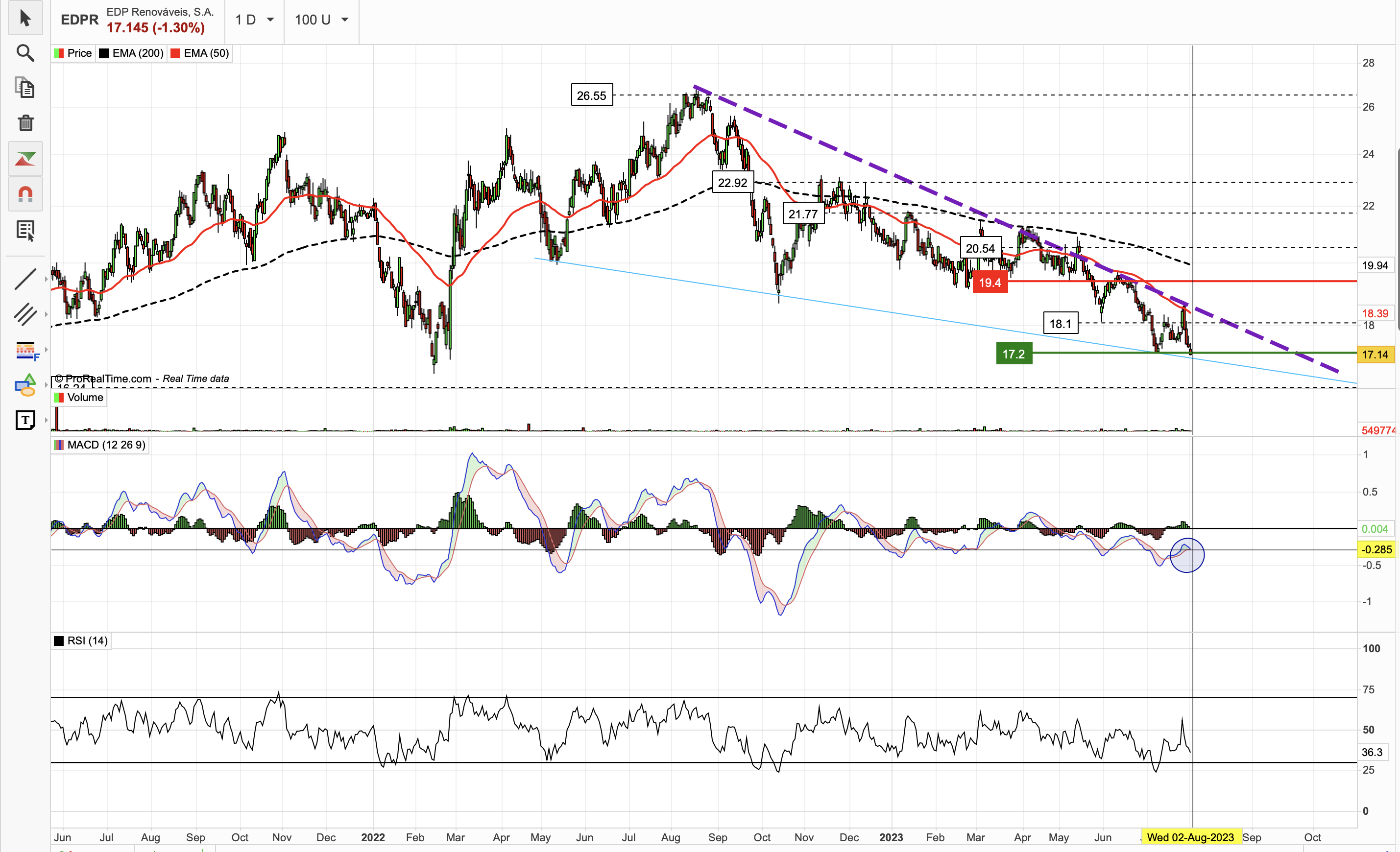Open the list selection cursor tool
Viewport: 1400px width, 852px height.
(x=25, y=231)
